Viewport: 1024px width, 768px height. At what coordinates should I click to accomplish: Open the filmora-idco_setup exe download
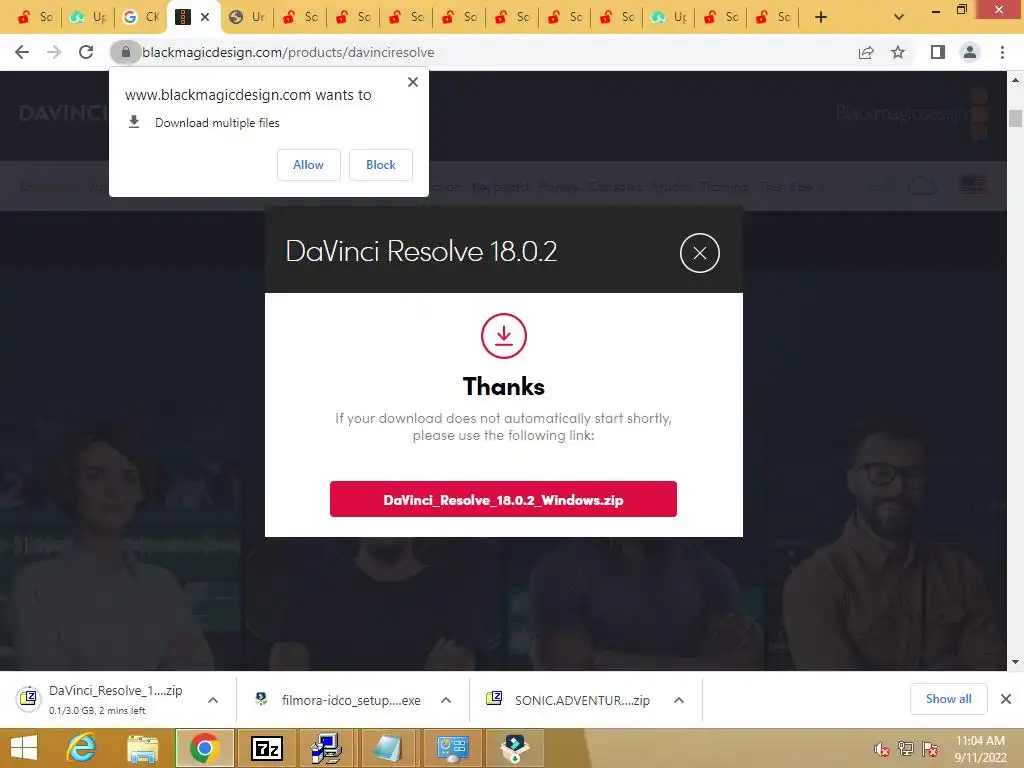pyautogui.click(x=340, y=700)
